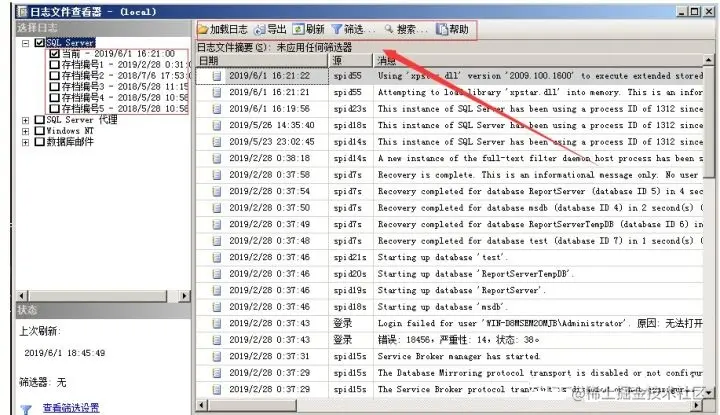
Task: Click log entry icon for 2019/5/26 14:35:40 row
Action: pos(217,125)
